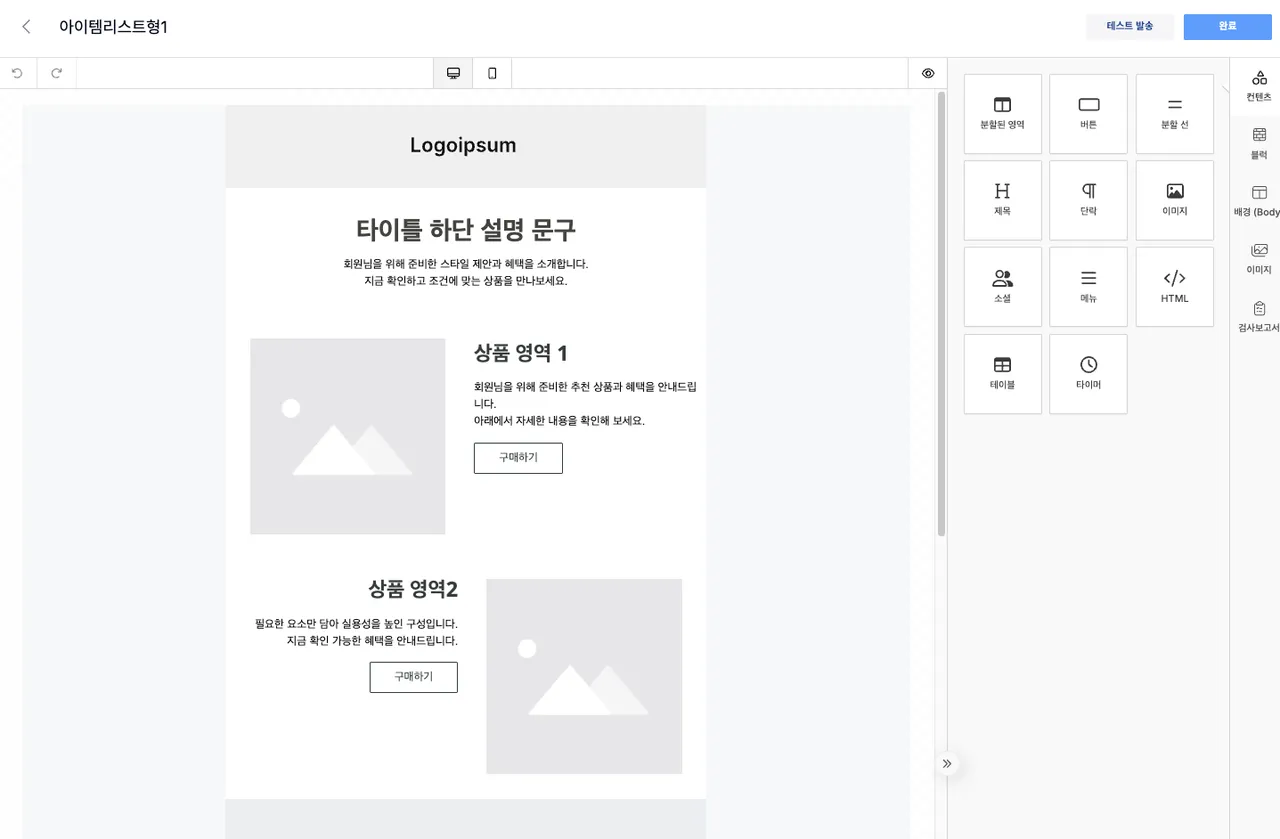Pick the 타이머 timer block
Viewport: 1280px width, 839px height.
tap(1088, 373)
